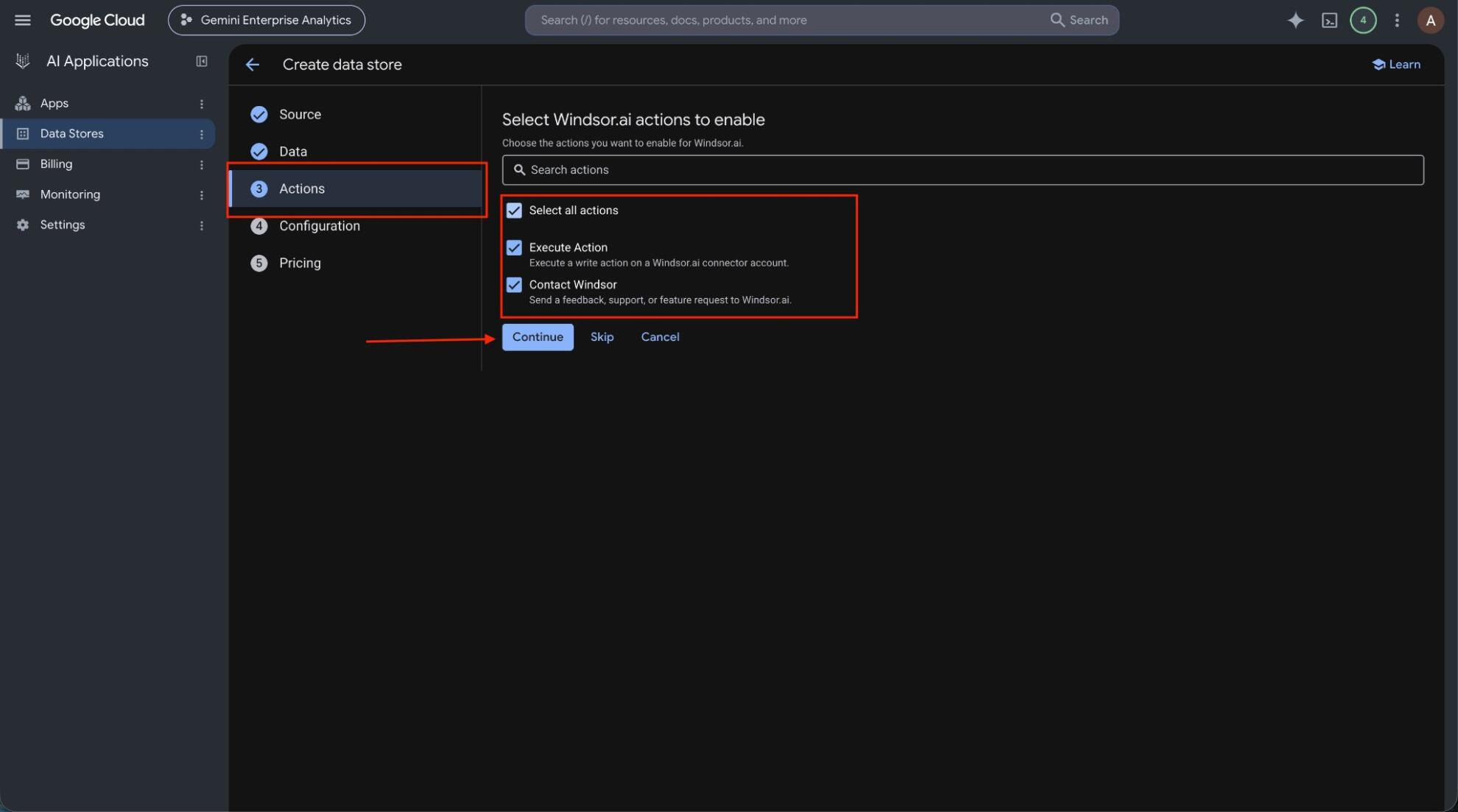This screenshot has height=812, width=1458.
Task: Click the Data Stores sidebar icon
Action: point(23,133)
